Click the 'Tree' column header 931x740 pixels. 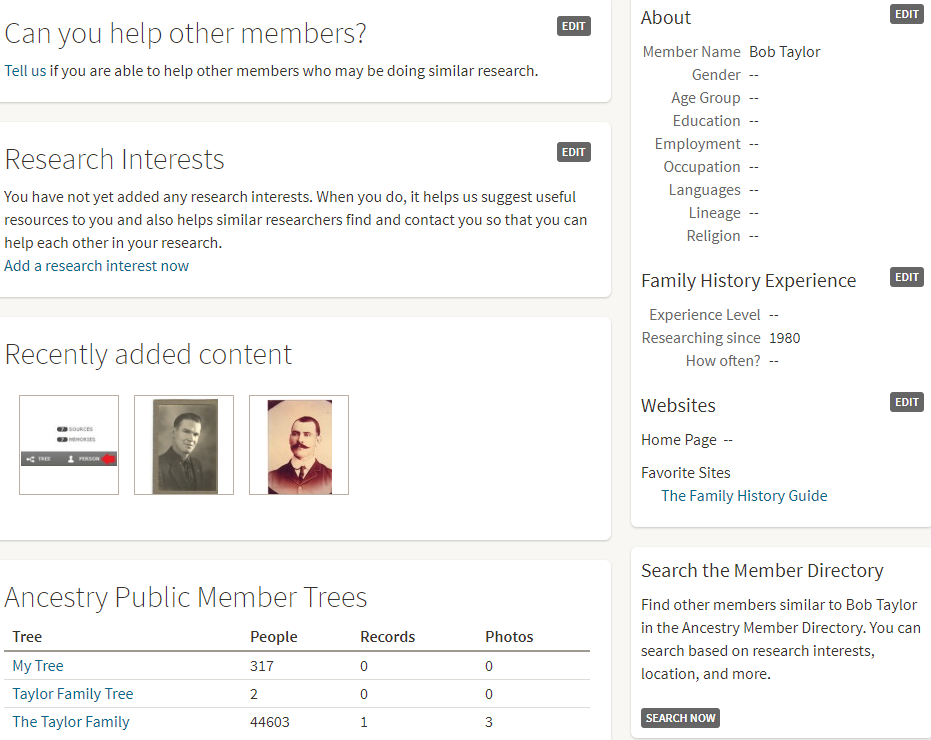[x=27, y=637]
